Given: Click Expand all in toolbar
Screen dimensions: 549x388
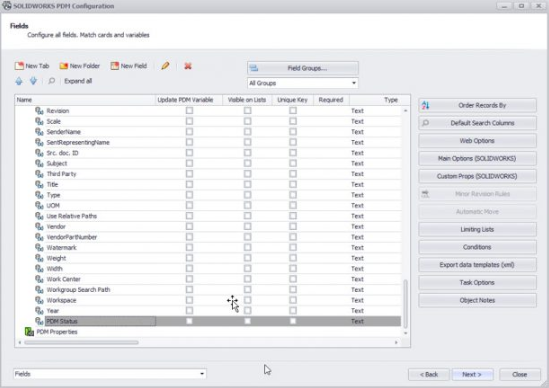Looking at the screenshot, I should tap(78, 81).
